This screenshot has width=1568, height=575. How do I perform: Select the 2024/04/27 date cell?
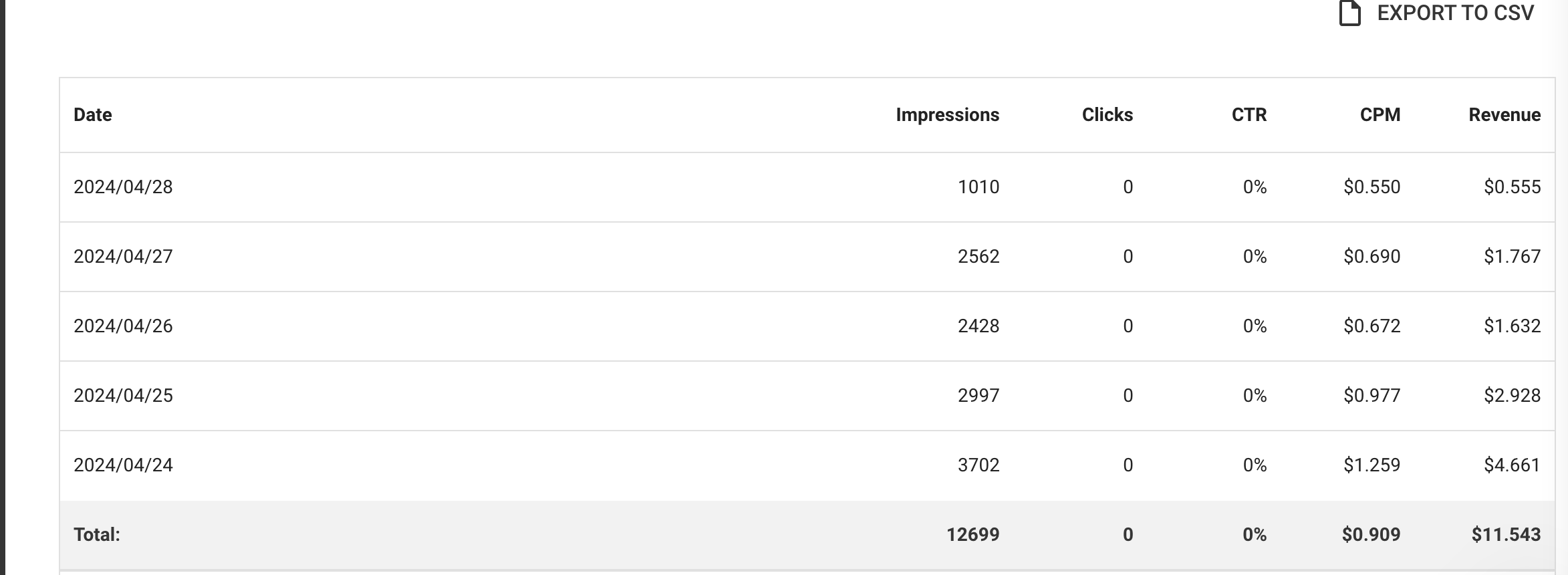tap(123, 257)
